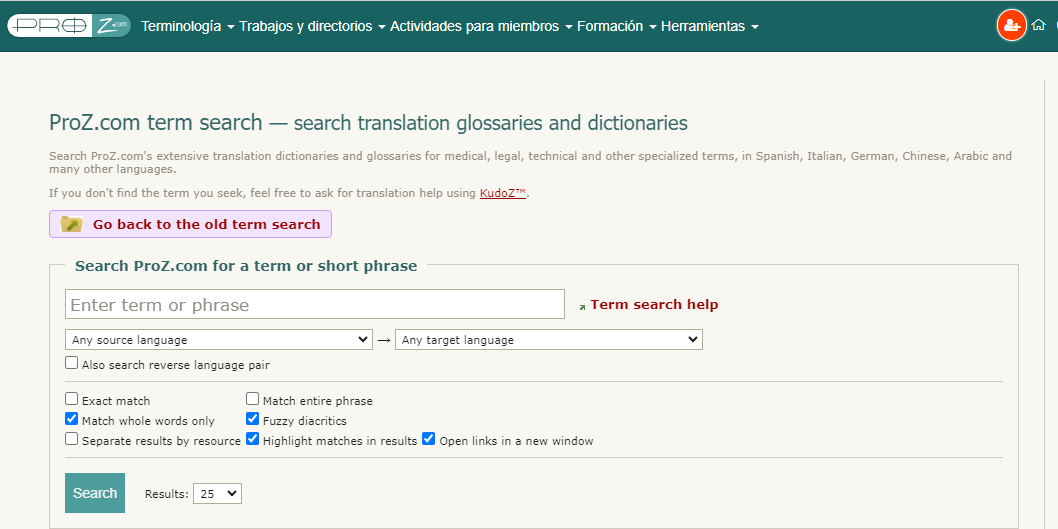1058x529 pixels.
Task: Open the Herramientas menu
Action: point(709,26)
